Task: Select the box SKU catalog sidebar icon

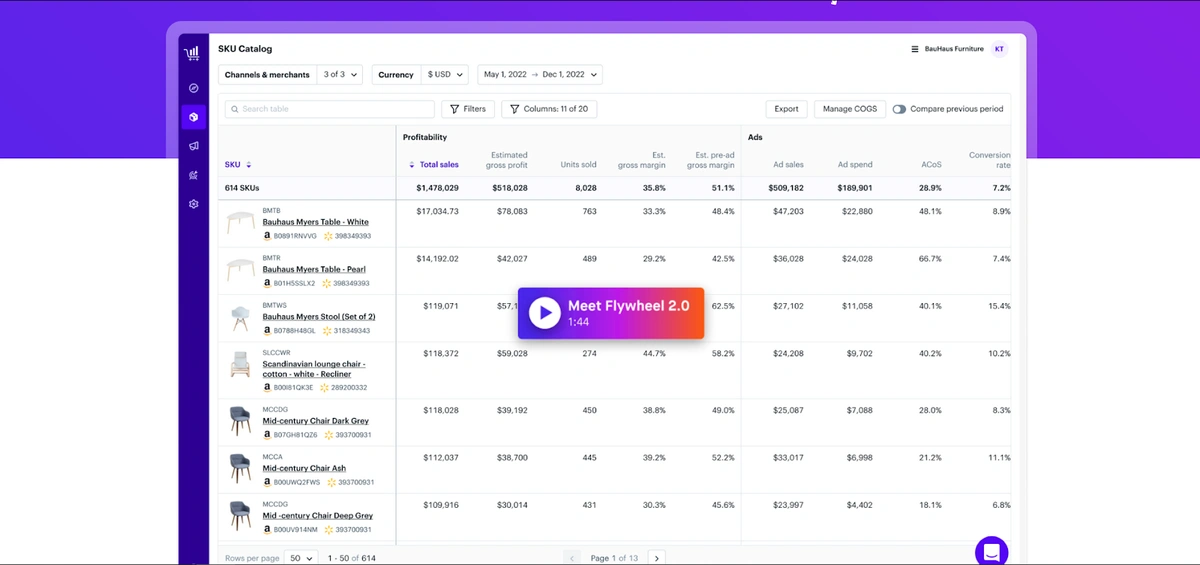Action: pos(193,117)
